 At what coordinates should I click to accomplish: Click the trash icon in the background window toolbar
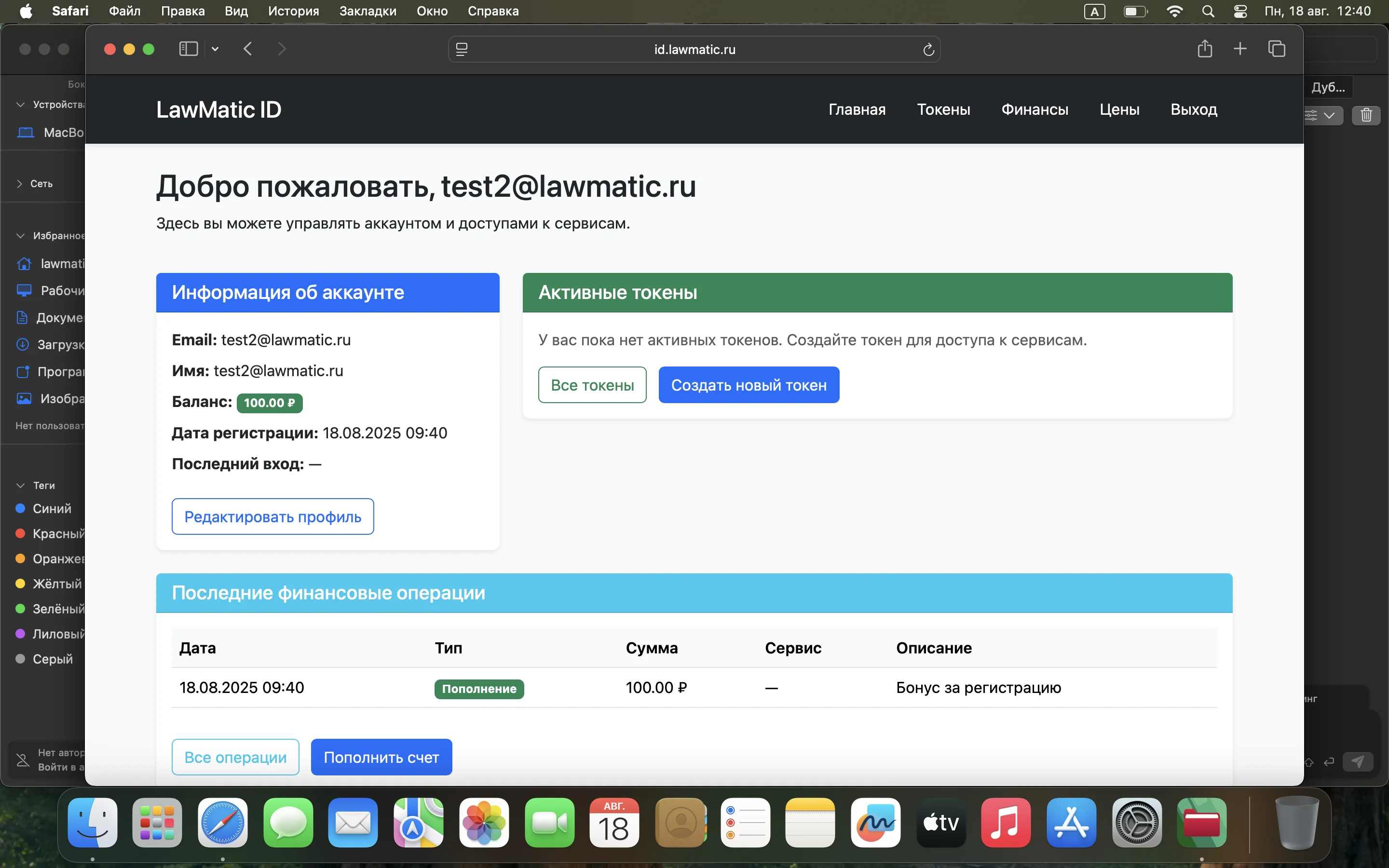coord(1366,115)
